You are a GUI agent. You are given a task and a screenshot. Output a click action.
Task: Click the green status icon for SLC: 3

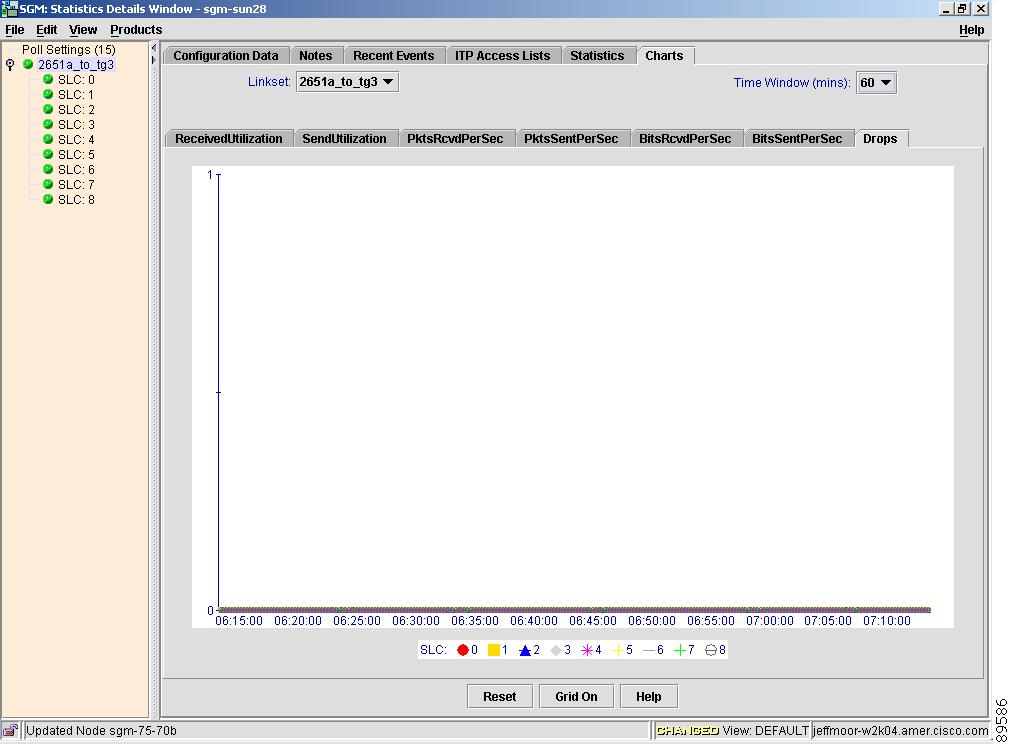pyautogui.click(x=48, y=124)
